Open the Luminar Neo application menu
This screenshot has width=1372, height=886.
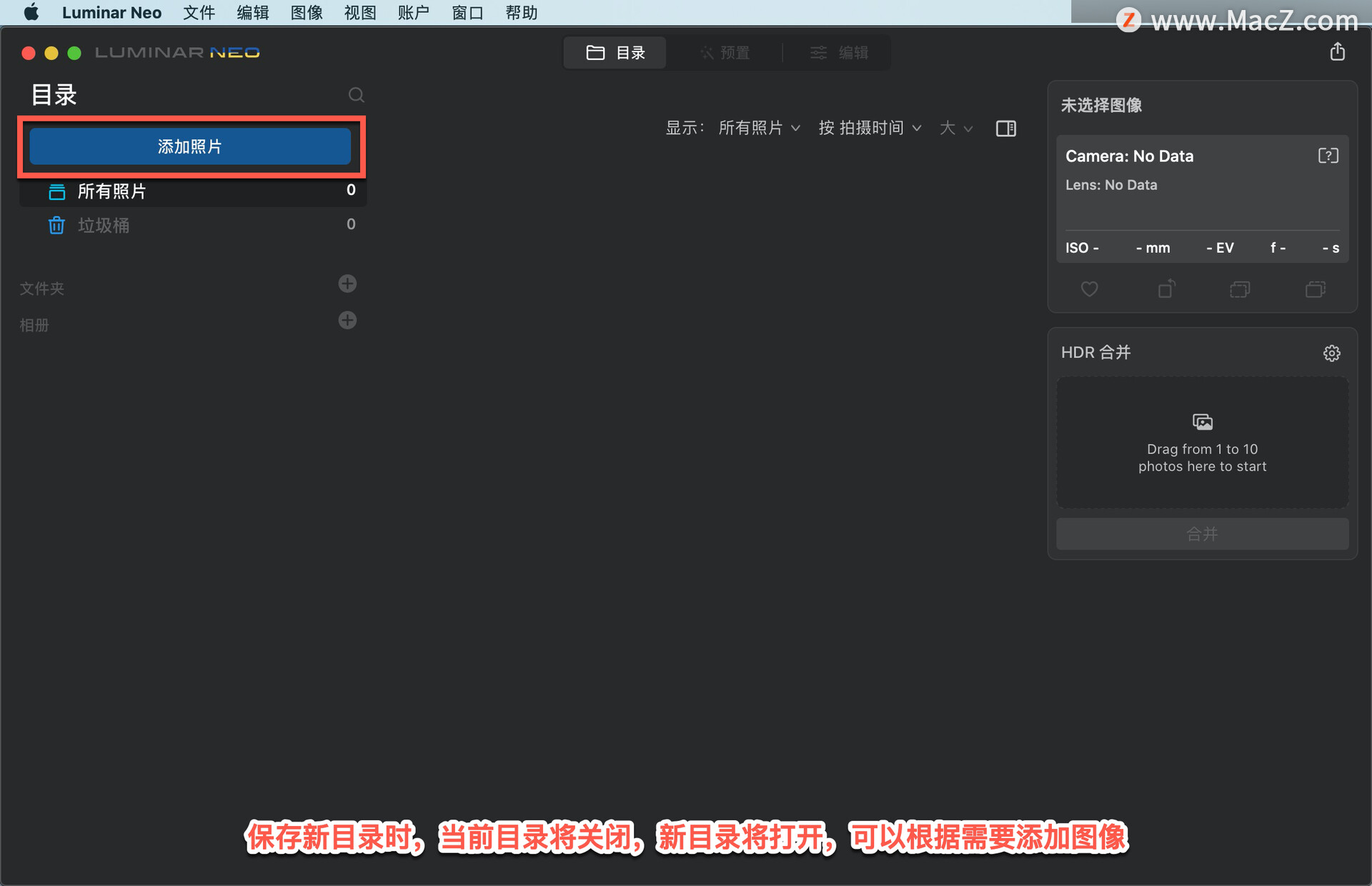111,13
